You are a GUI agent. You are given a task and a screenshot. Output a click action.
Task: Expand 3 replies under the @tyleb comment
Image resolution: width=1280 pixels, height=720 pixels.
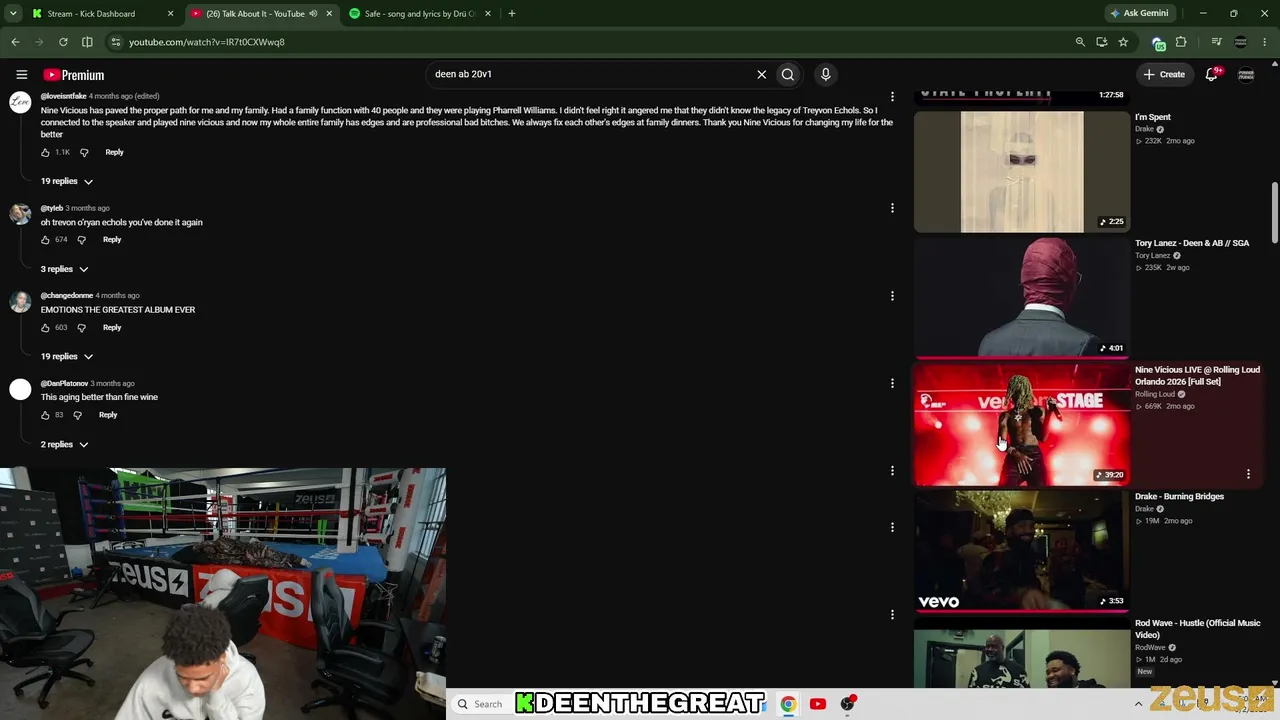click(x=64, y=269)
